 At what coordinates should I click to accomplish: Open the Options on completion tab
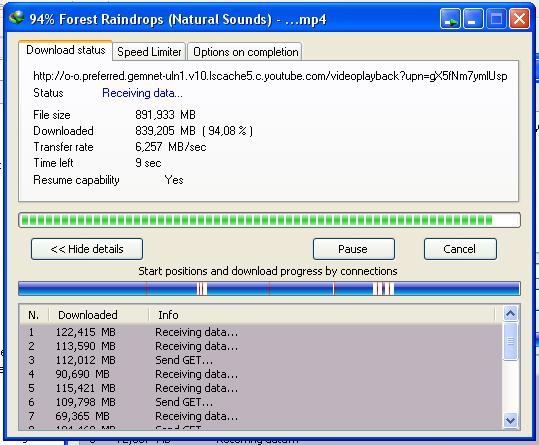point(245,52)
